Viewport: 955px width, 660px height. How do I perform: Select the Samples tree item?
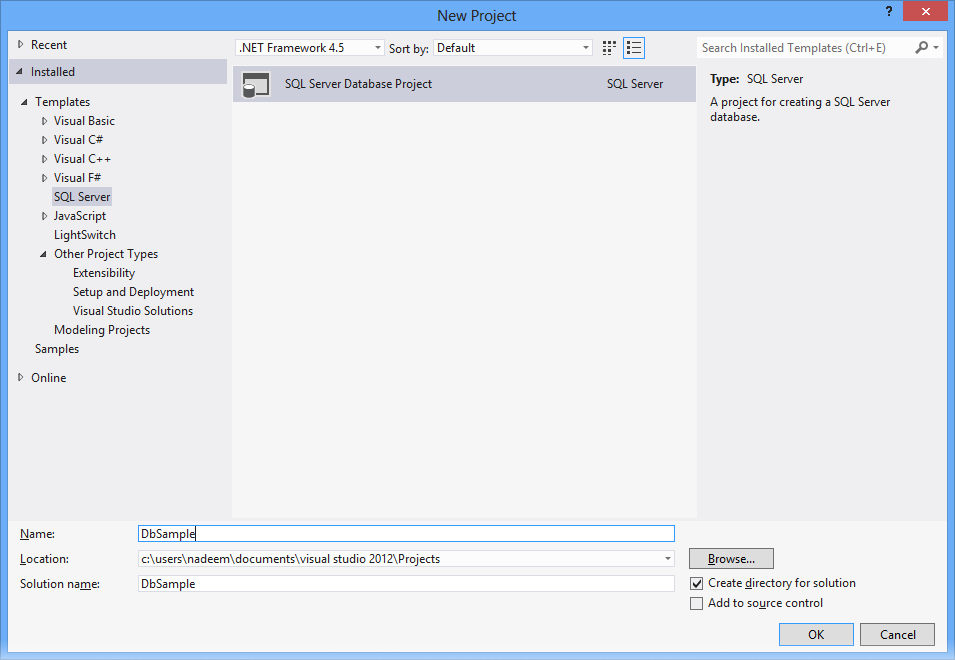pos(57,349)
